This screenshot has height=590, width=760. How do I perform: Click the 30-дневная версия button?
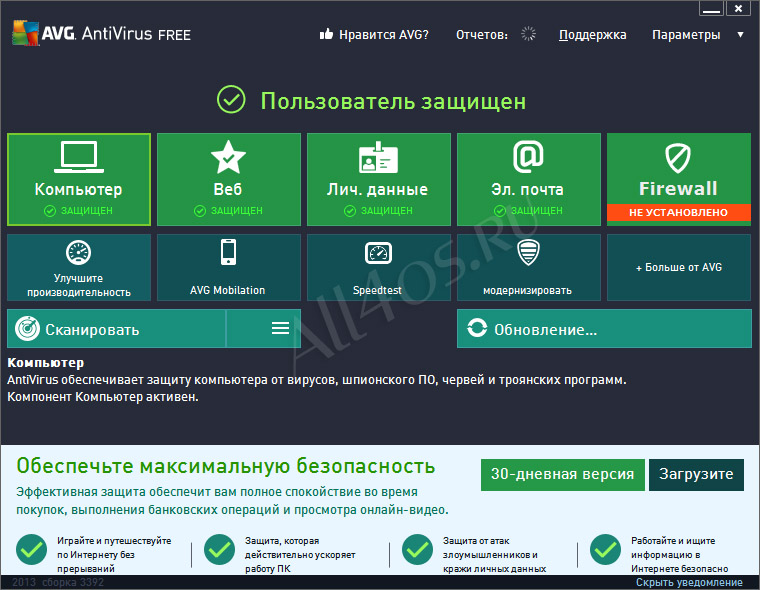[x=563, y=475]
